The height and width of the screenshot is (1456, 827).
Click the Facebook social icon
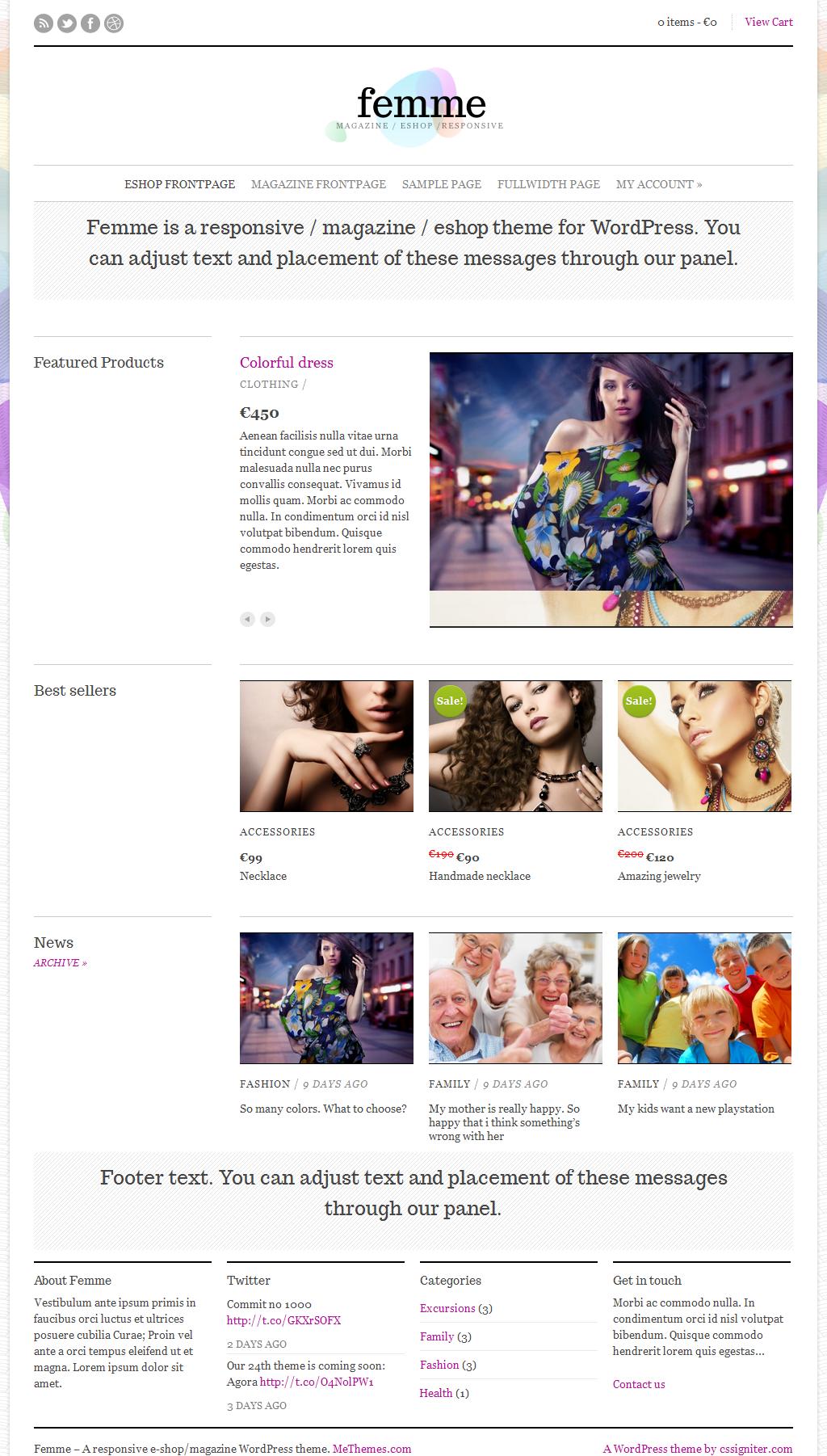click(90, 23)
